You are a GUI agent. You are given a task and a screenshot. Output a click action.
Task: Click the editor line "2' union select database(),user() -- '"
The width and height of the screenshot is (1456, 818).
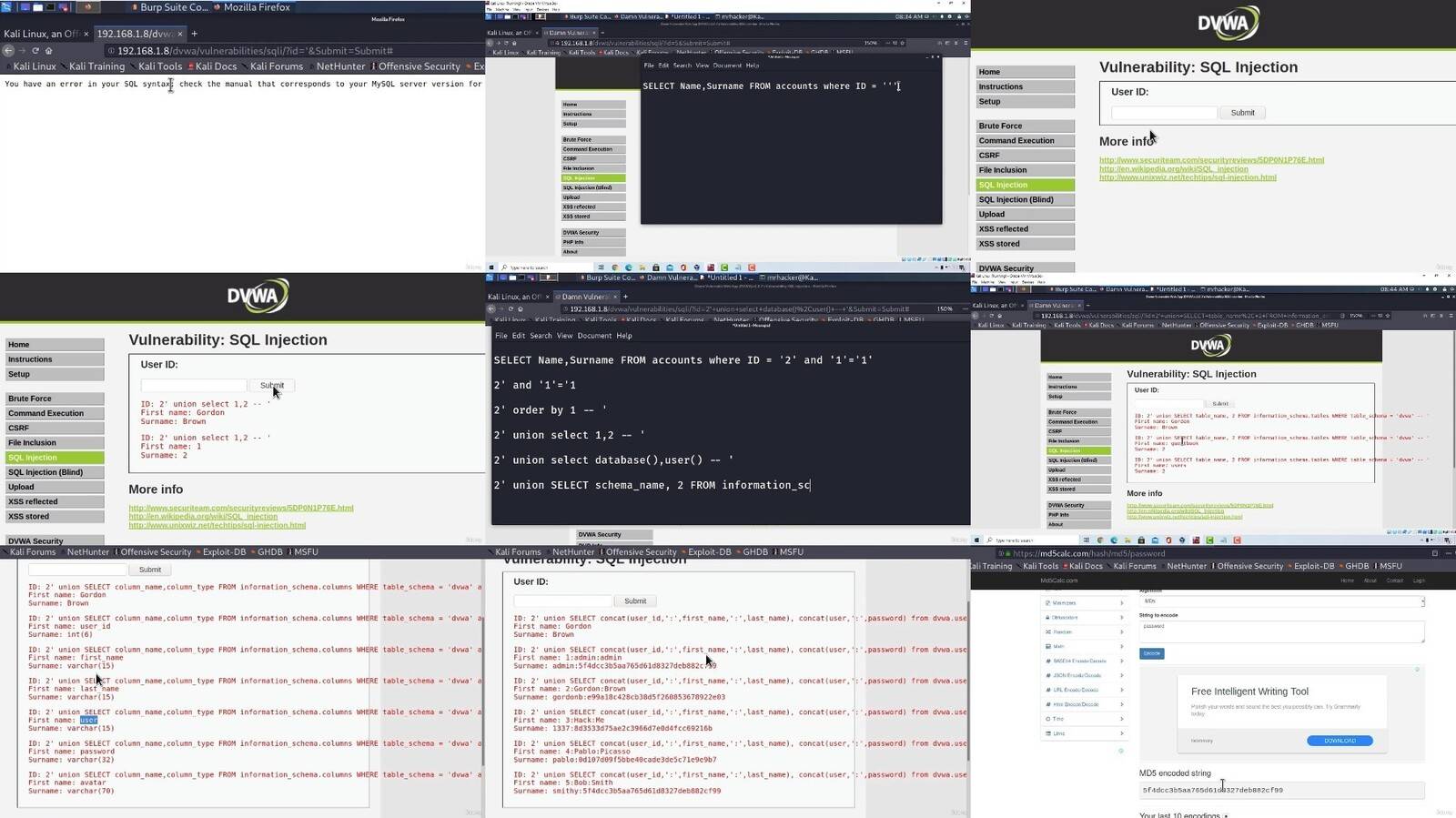tap(613, 460)
